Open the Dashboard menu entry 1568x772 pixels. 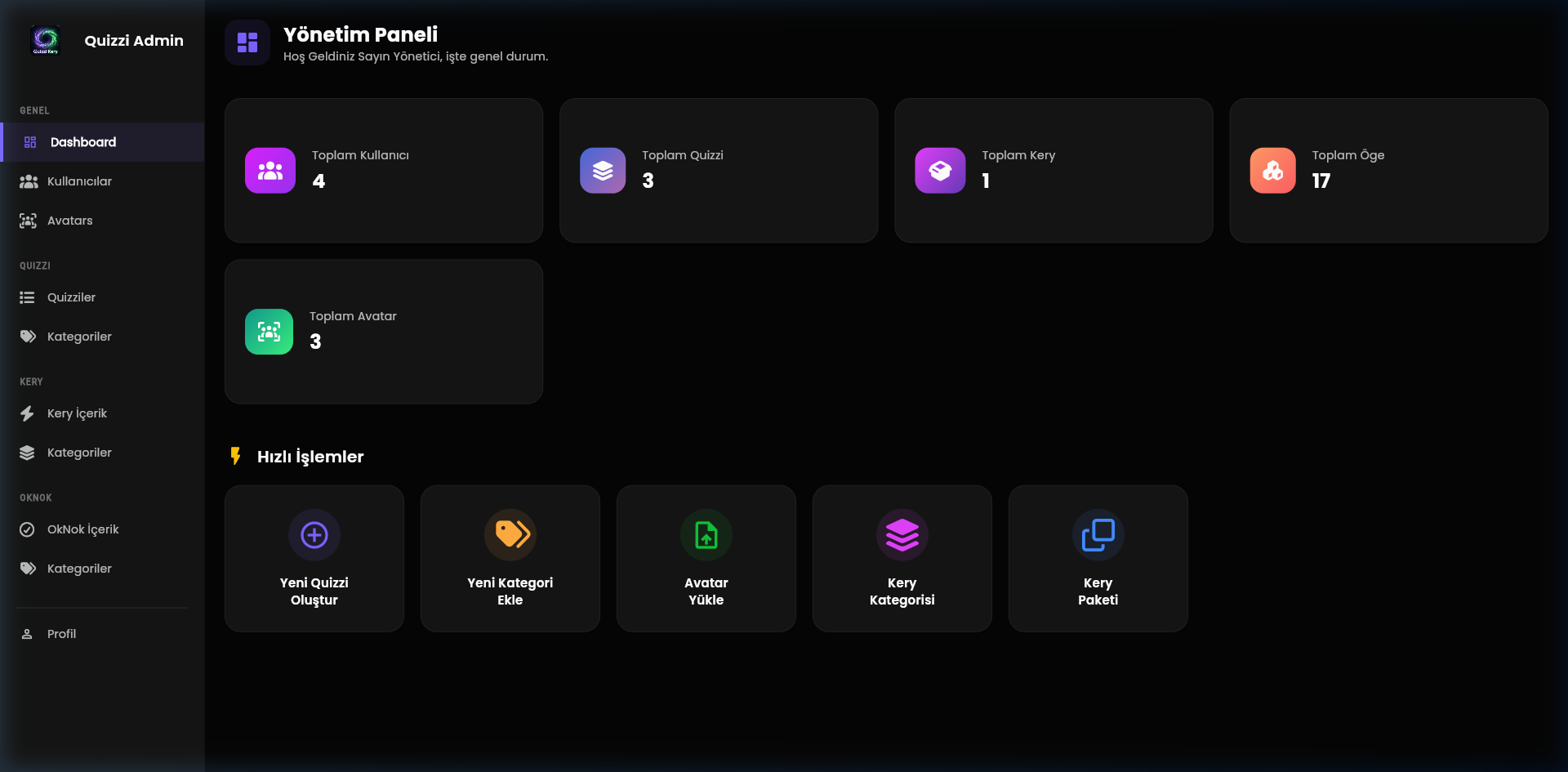82,141
